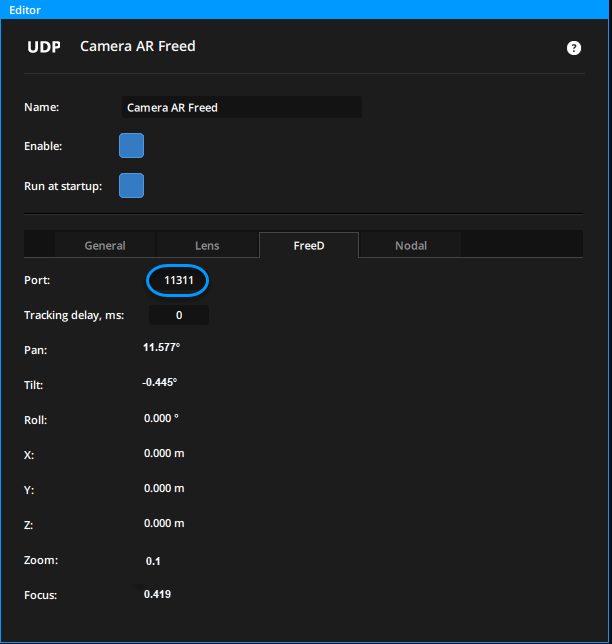The width and height of the screenshot is (612, 644).
Task: Click the X position value
Action: pyautogui.click(x=164, y=453)
